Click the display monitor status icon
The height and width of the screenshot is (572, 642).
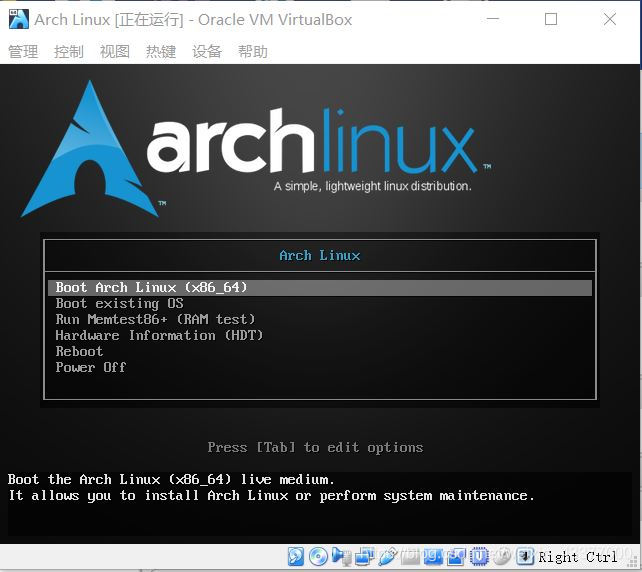[433, 556]
